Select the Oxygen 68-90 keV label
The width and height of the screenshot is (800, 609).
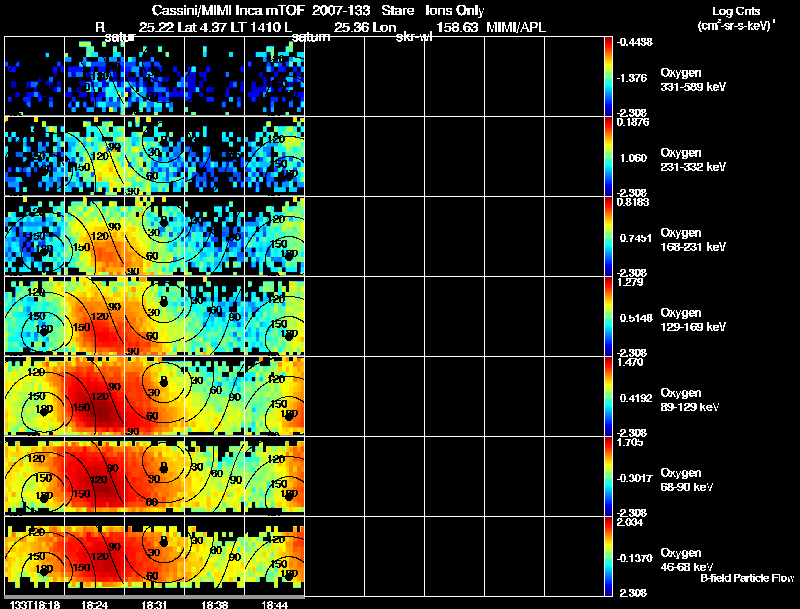click(687, 480)
